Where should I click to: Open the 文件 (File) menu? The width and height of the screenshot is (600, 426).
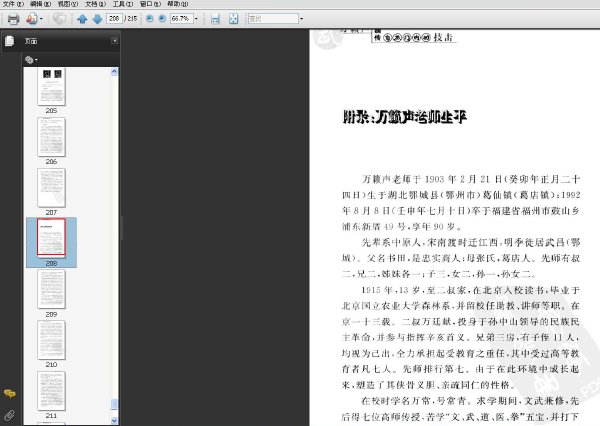pyautogui.click(x=13, y=4)
